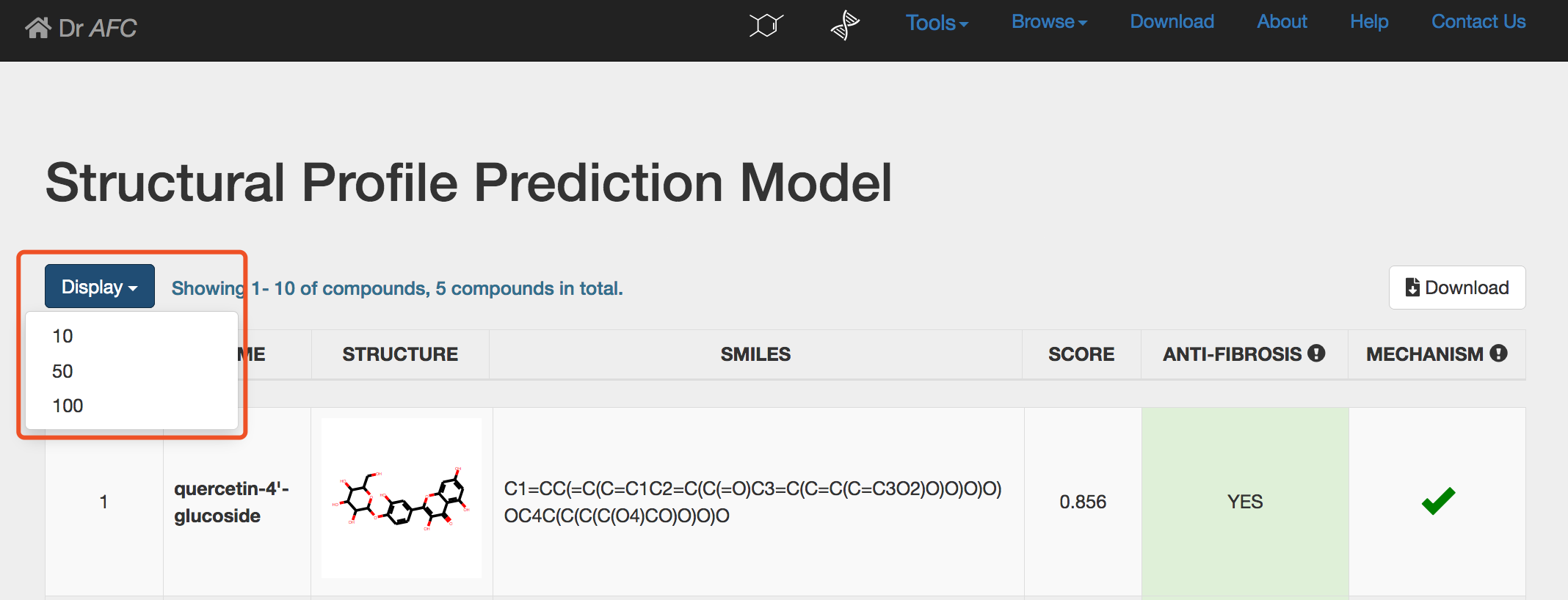Open the About page
Viewport: 1568px width, 600px height.
pos(1282,22)
